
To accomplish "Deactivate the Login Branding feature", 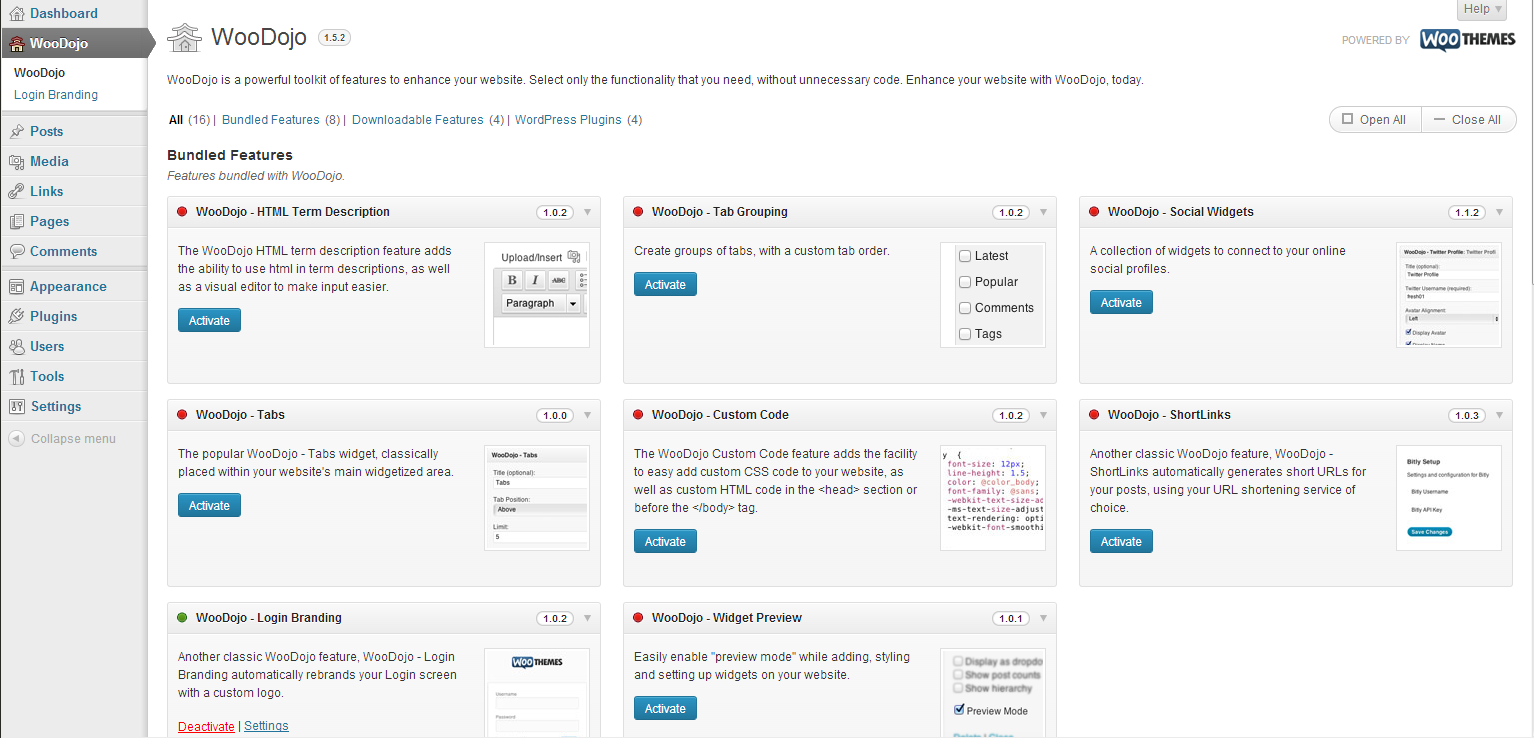I will [206, 726].
